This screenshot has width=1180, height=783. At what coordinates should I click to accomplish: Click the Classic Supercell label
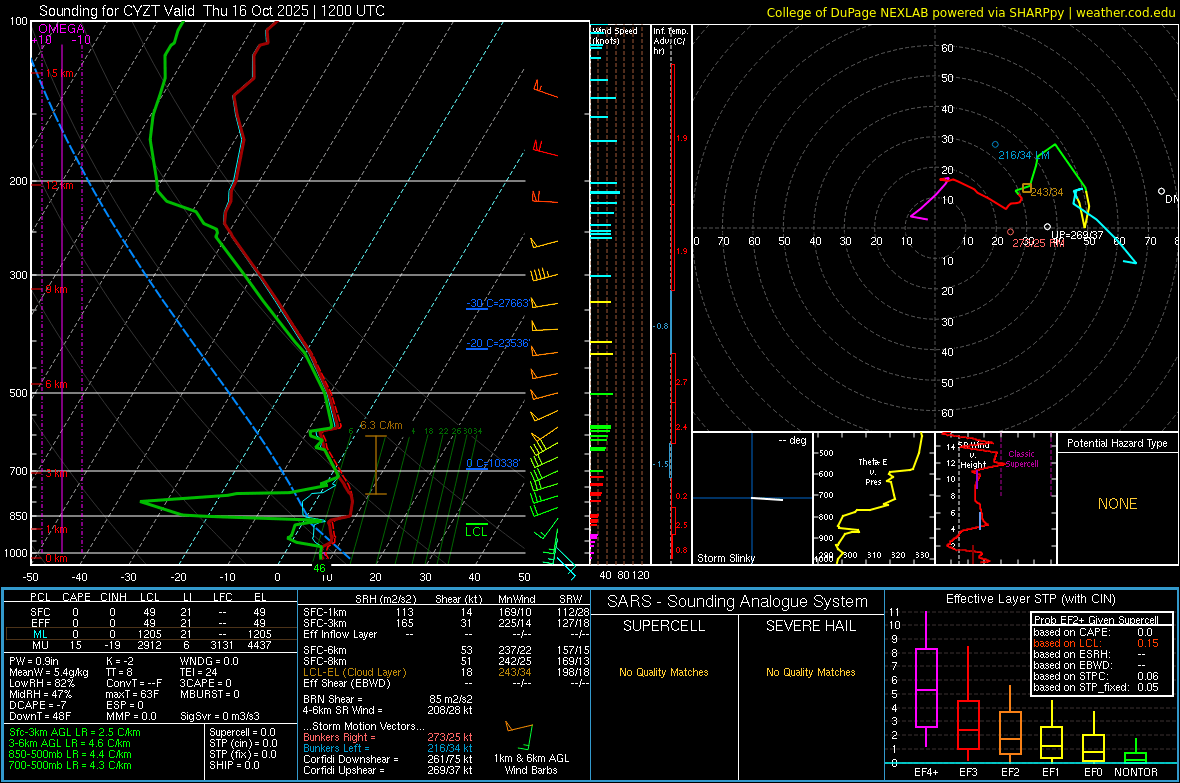click(1021, 459)
